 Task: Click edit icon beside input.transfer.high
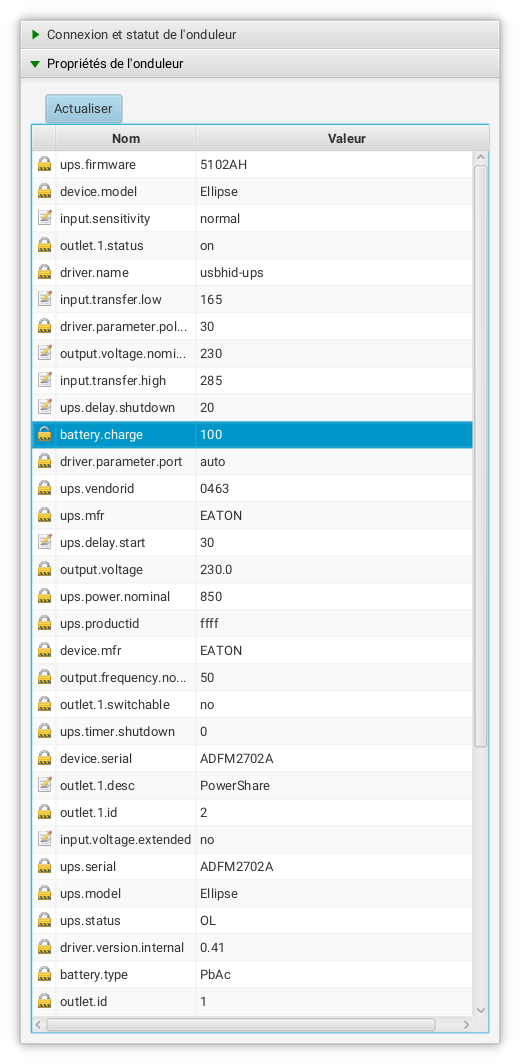tap(45, 381)
